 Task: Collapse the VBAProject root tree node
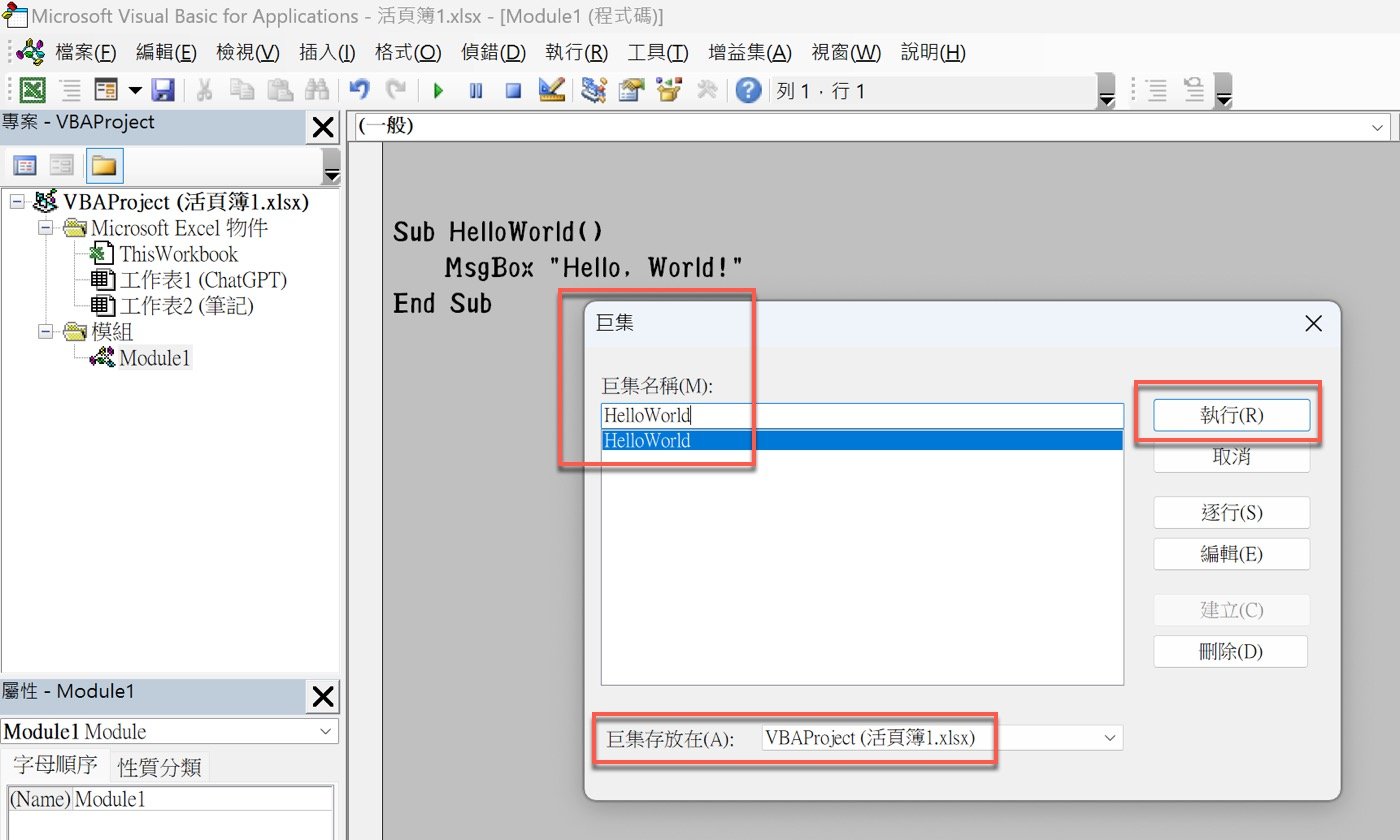point(16,202)
